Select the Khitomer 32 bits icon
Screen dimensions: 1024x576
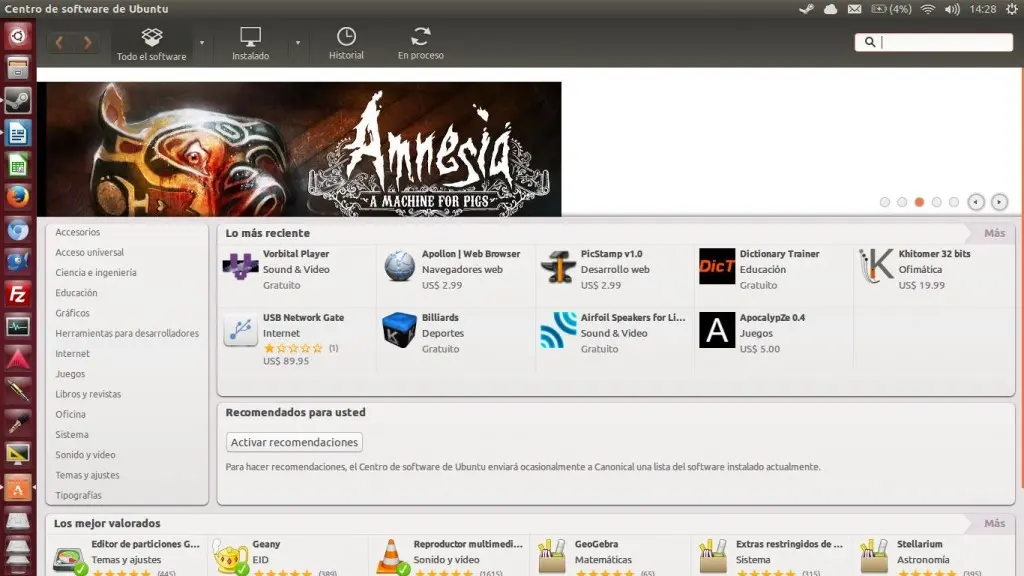pos(876,266)
